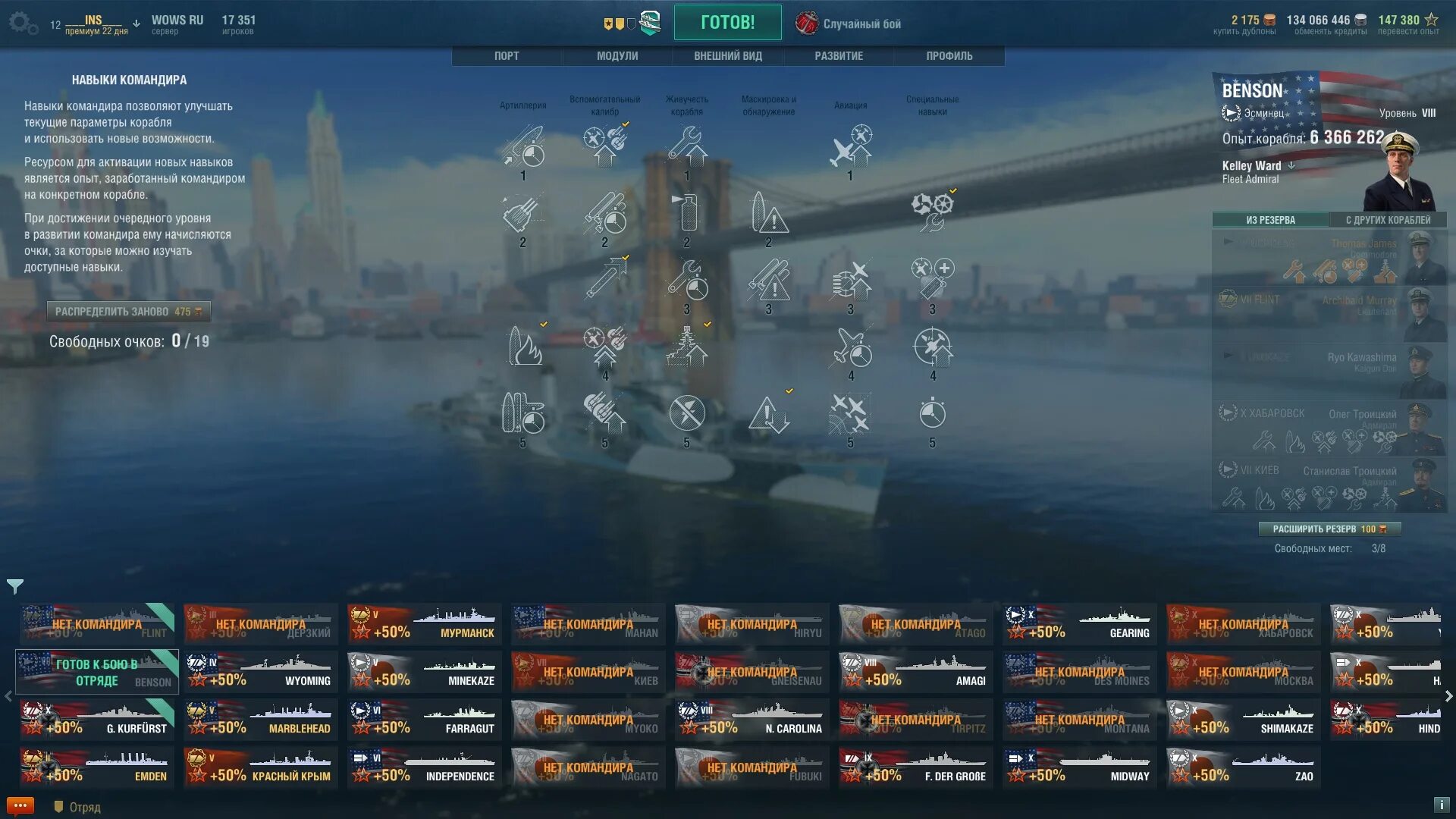Image resolution: width=1456 pixels, height=819 pixels.
Task: Click the level 5 stopwatch special skill
Action: point(933,414)
